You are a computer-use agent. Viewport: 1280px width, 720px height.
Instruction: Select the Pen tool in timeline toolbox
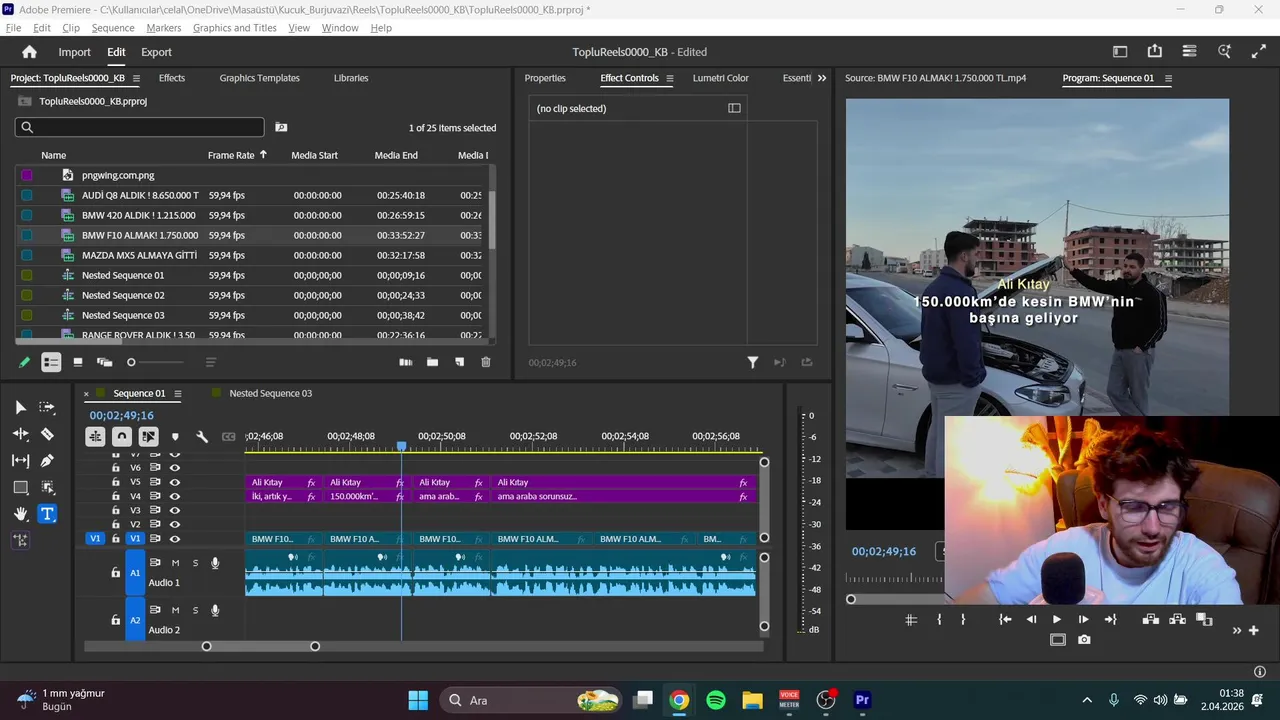click(47, 461)
